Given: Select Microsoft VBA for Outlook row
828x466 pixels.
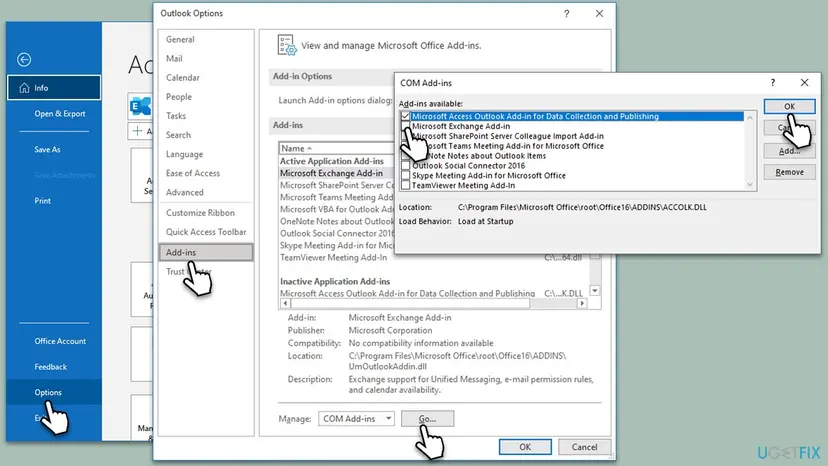Looking at the screenshot, I should click(x=336, y=209).
